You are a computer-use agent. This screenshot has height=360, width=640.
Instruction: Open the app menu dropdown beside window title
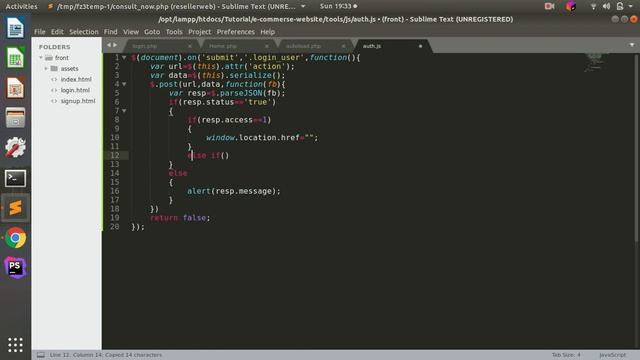point(303,6)
